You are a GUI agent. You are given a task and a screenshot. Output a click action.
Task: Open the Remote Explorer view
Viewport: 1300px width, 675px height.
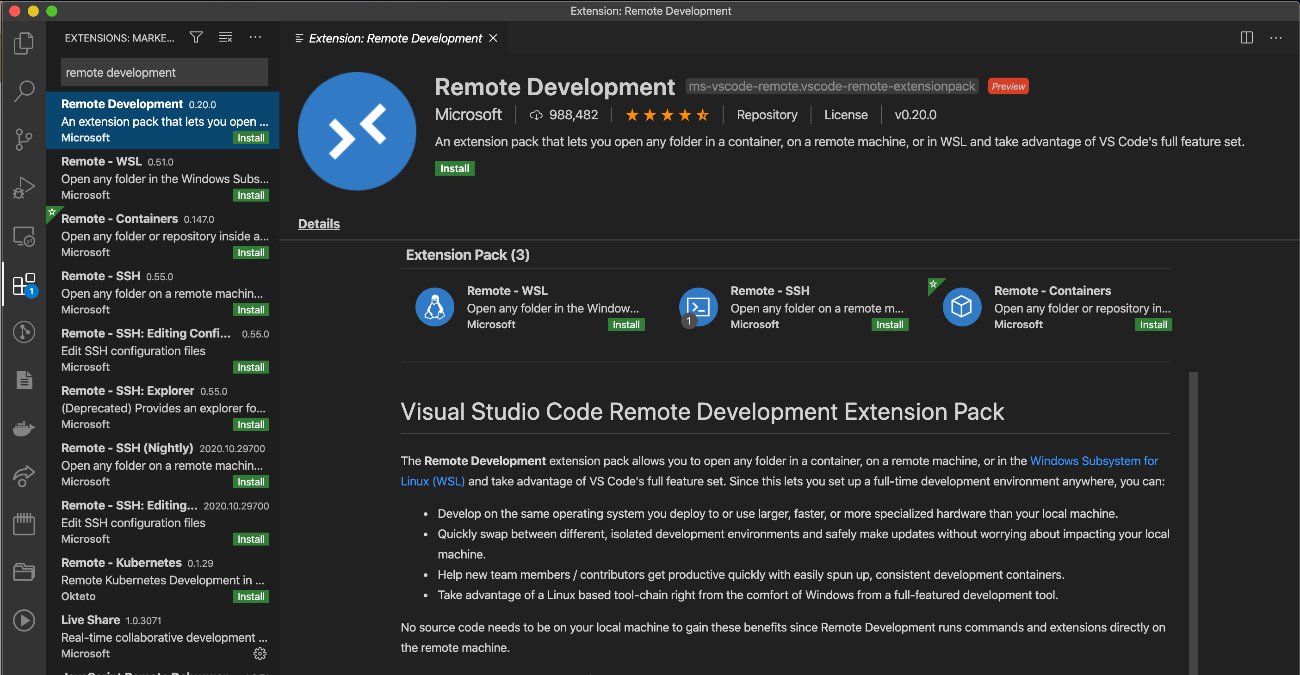coord(23,237)
